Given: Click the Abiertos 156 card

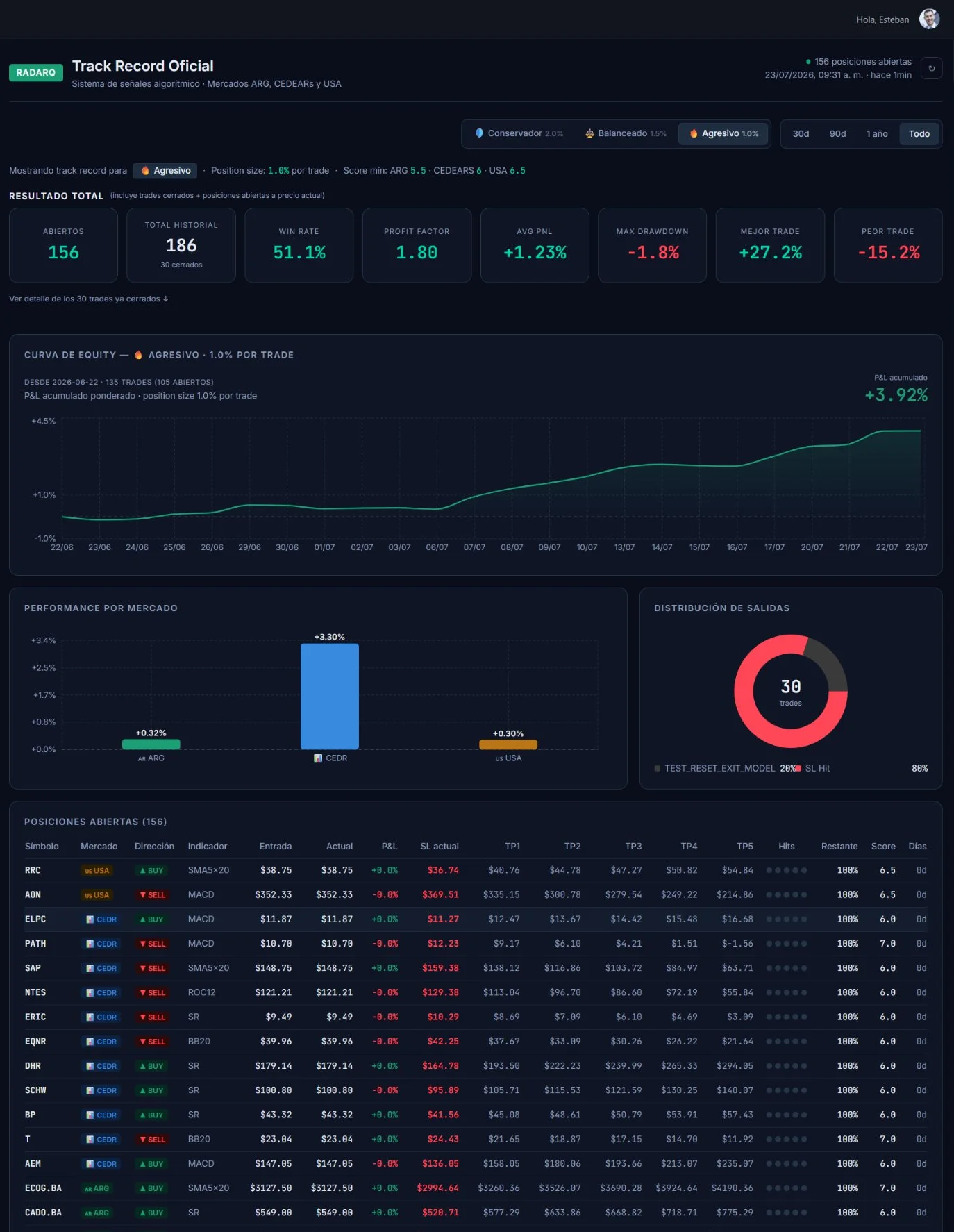Looking at the screenshot, I should click(63, 245).
